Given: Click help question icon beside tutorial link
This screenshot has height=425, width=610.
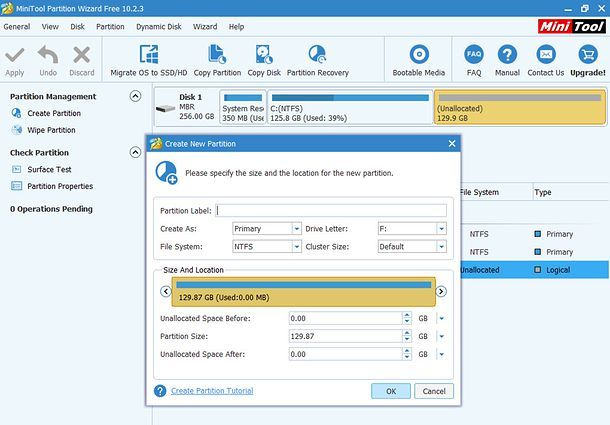Looking at the screenshot, I should click(x=160, y=391).
